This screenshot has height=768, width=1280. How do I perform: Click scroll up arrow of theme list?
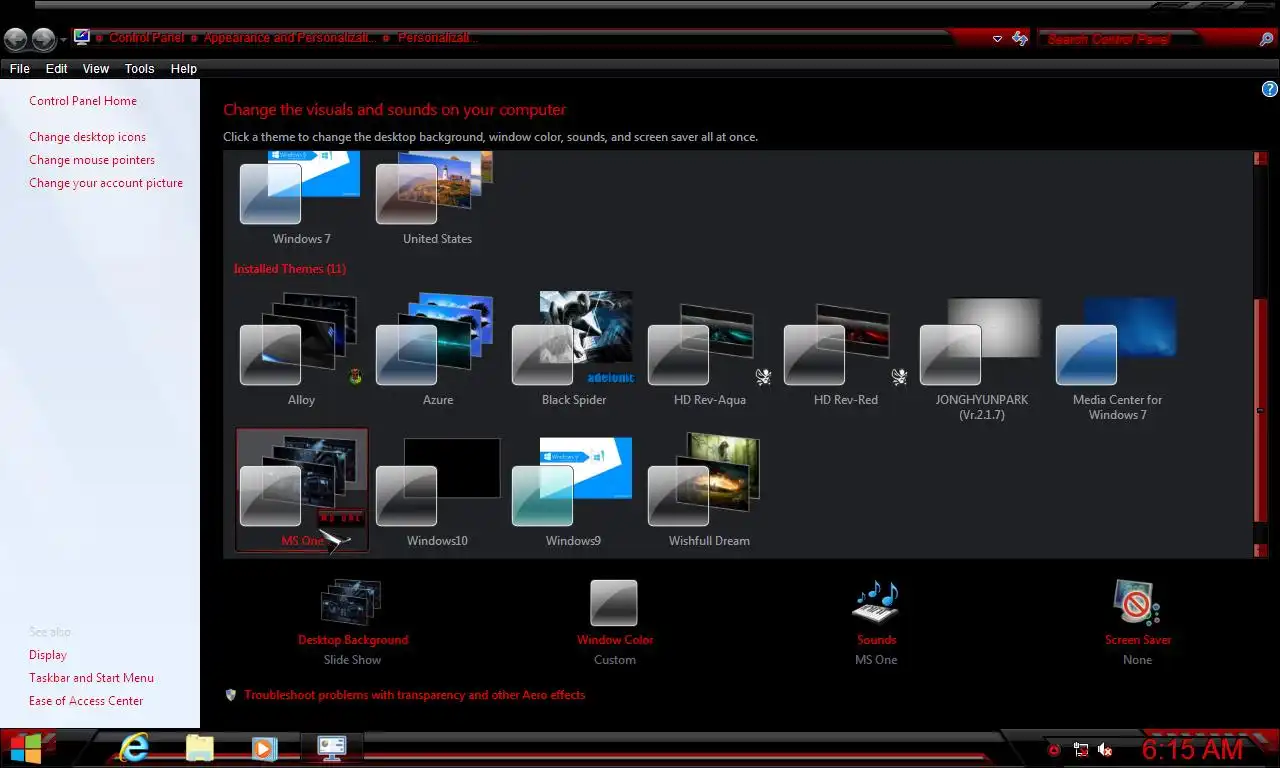click(1260, 158)
